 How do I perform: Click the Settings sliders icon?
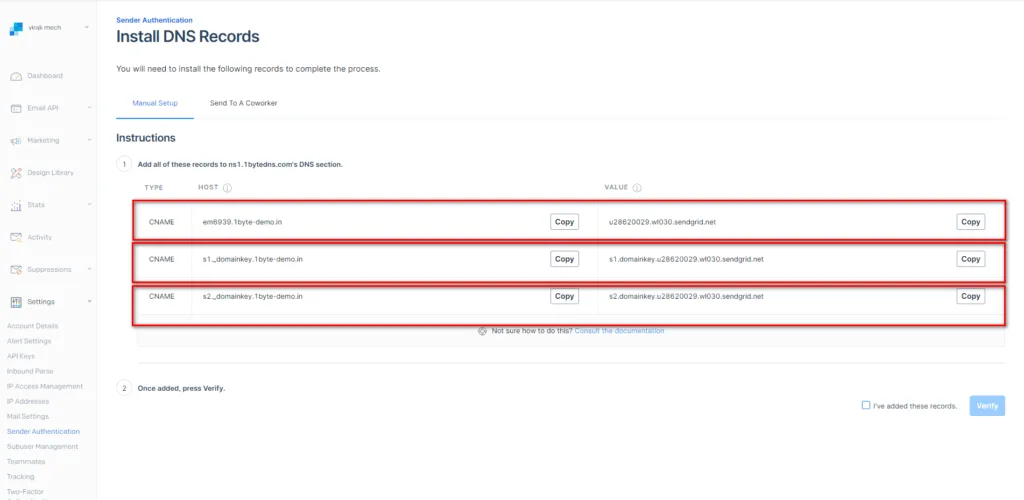16,302
